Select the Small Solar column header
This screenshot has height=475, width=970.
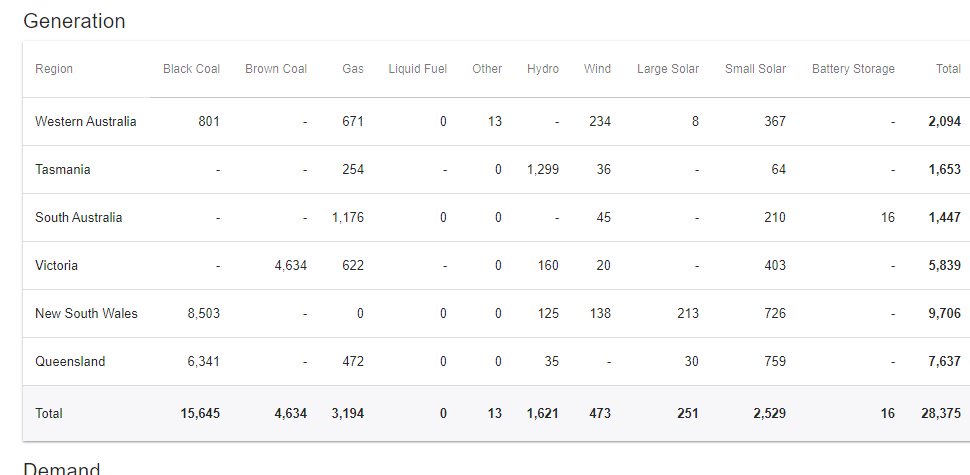point(755,69)
